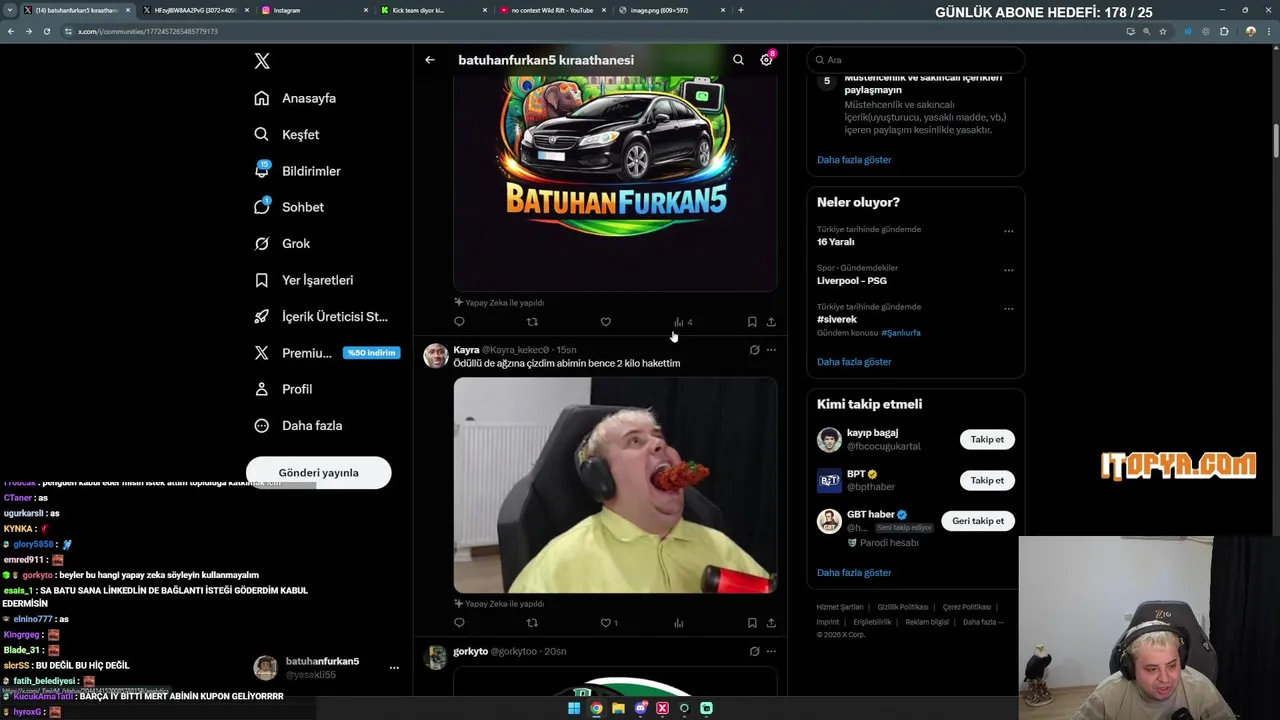The image size is (1280, 720).
Task: Open the Daha fazla sidebar menu
Action: (x=299, y=425)
